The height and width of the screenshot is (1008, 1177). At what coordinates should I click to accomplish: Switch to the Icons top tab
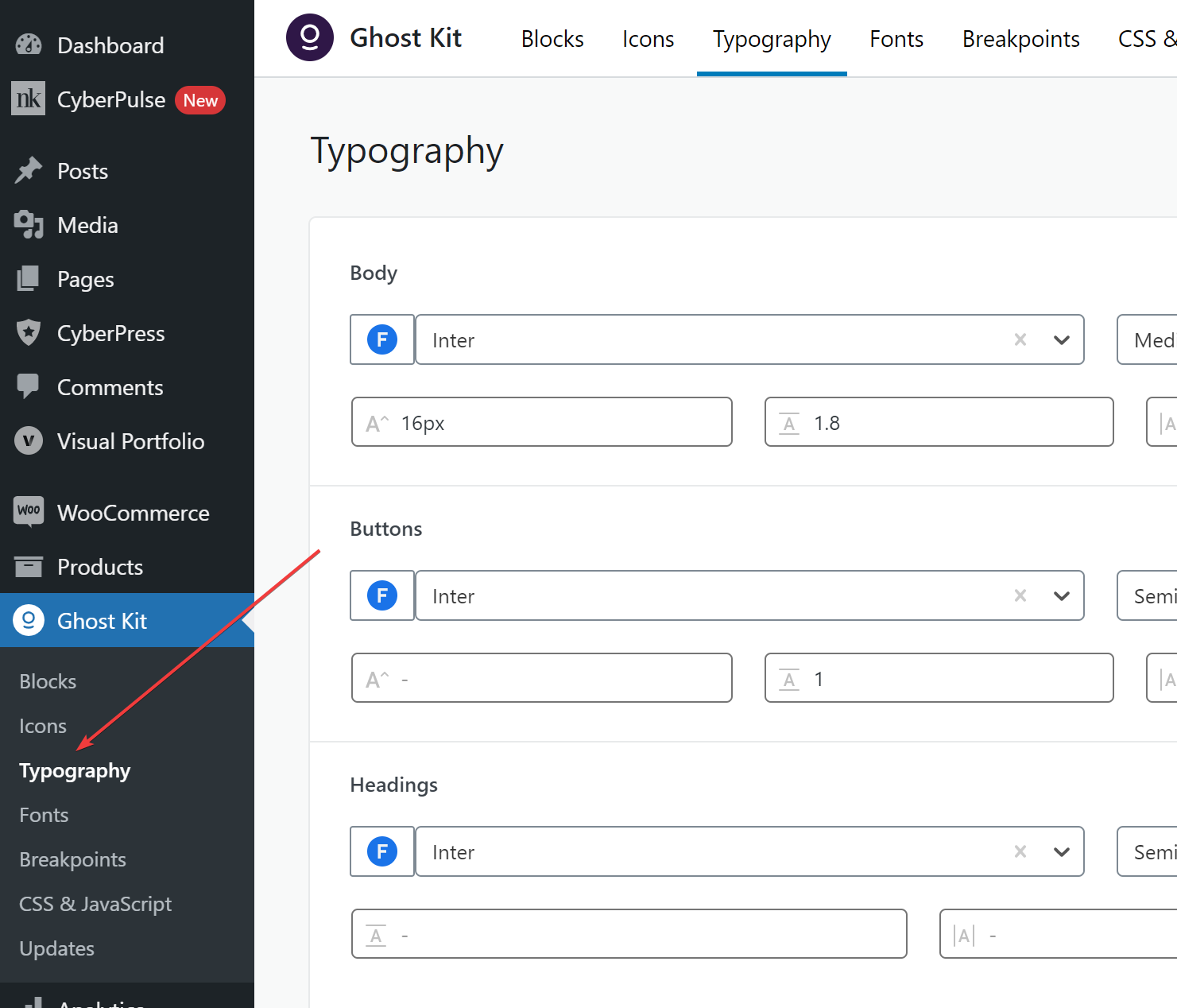tap(648, 39)
